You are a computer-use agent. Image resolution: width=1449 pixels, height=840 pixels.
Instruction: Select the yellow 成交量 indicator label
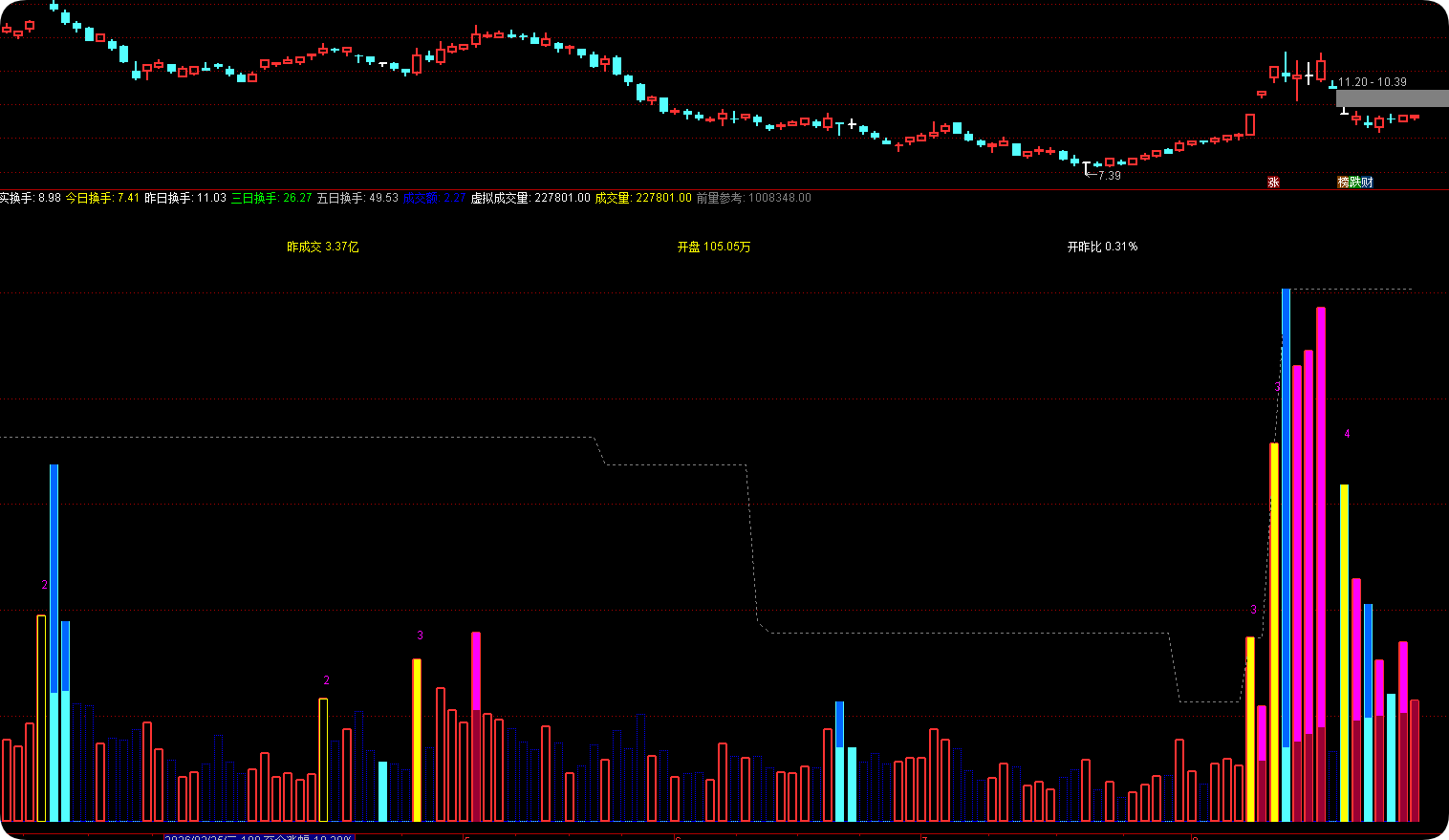pyautogui.click(x=613, y=198)
